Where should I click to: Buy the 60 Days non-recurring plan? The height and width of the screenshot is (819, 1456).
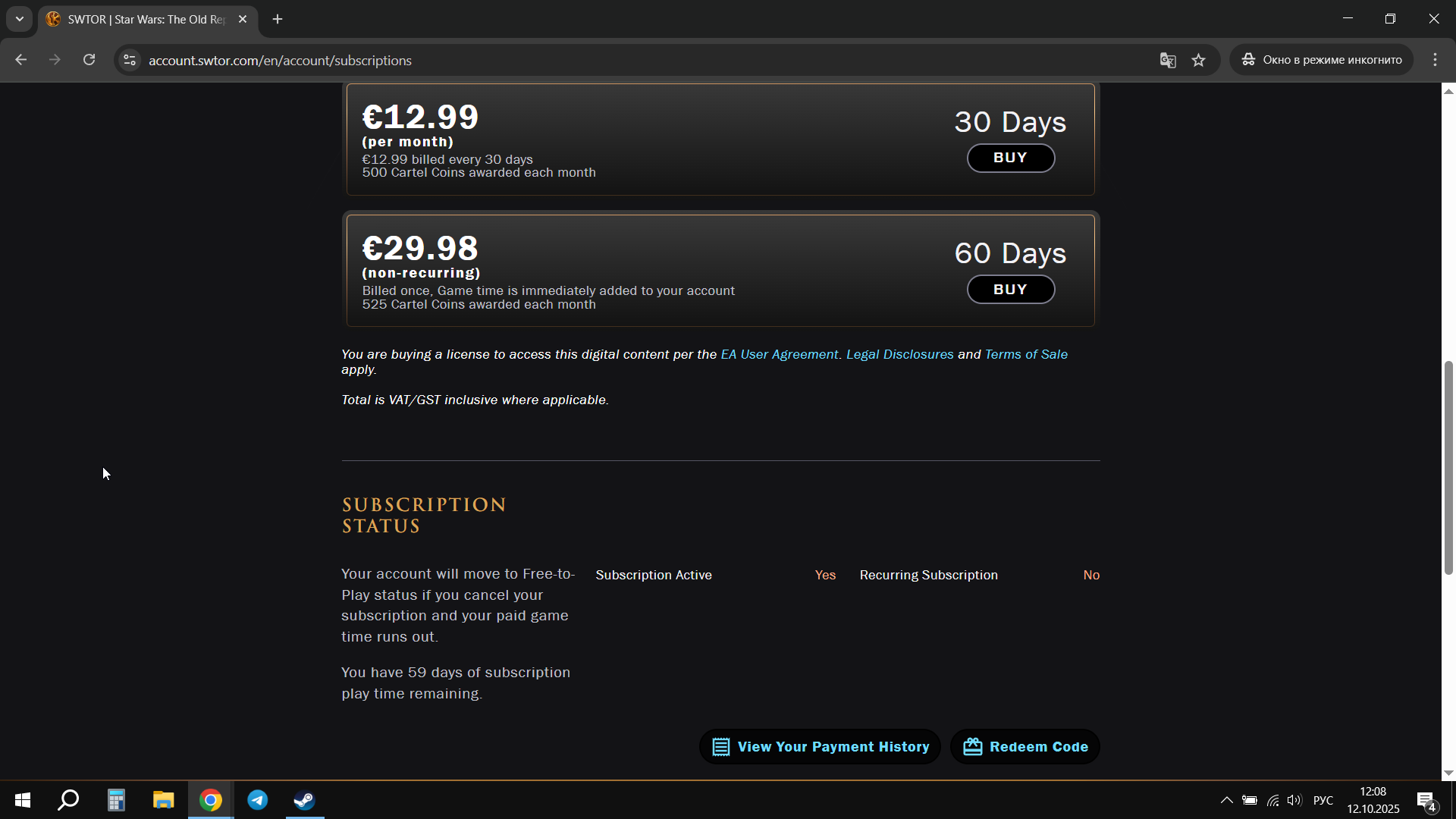coord(1010,290)
